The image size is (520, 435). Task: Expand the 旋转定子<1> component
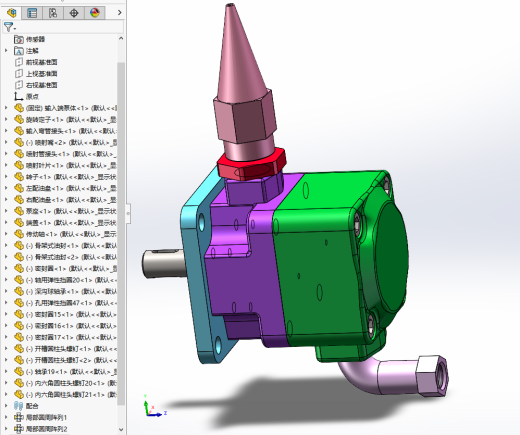(6, 119)
